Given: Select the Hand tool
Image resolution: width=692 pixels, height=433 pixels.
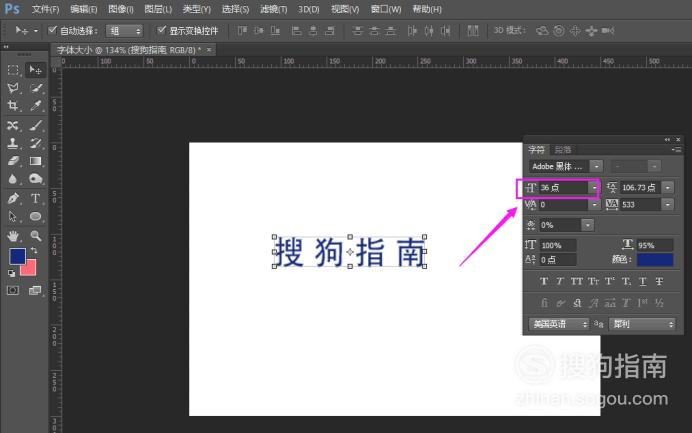Looking at the screenshot, I should click(x=13, y=236).
